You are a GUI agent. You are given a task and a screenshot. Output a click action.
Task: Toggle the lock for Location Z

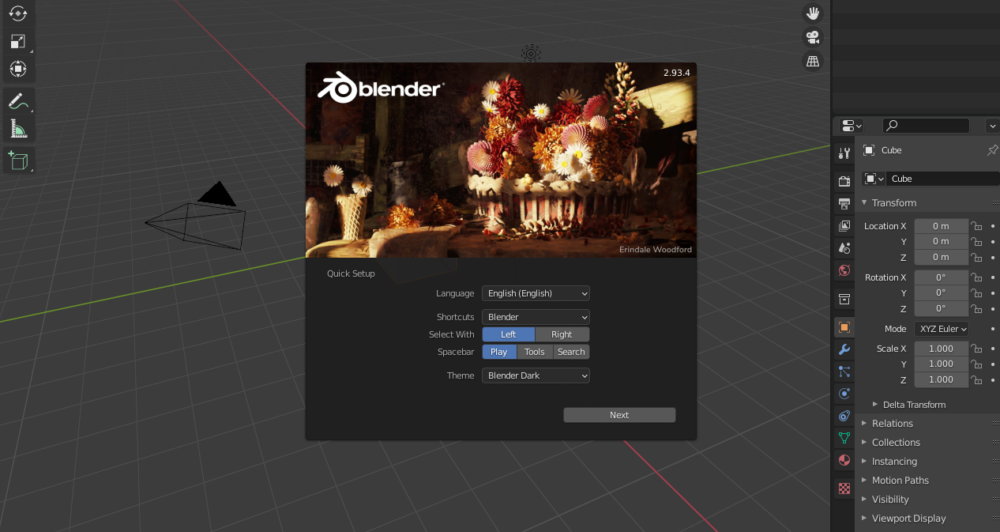coord(976,258)
